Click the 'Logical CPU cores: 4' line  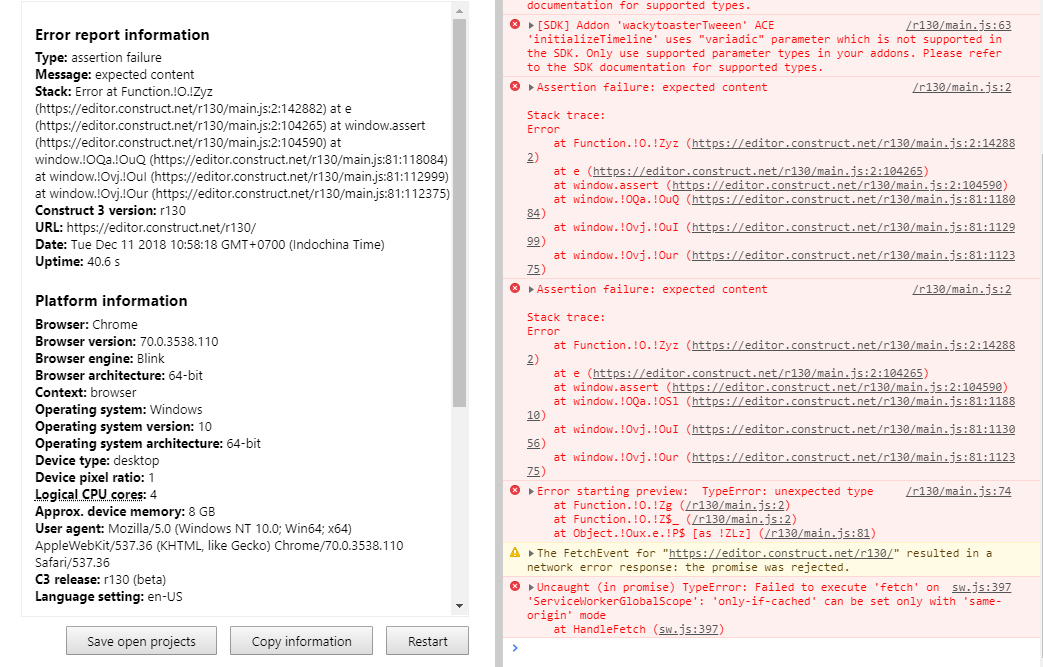(x=96, y=495)
